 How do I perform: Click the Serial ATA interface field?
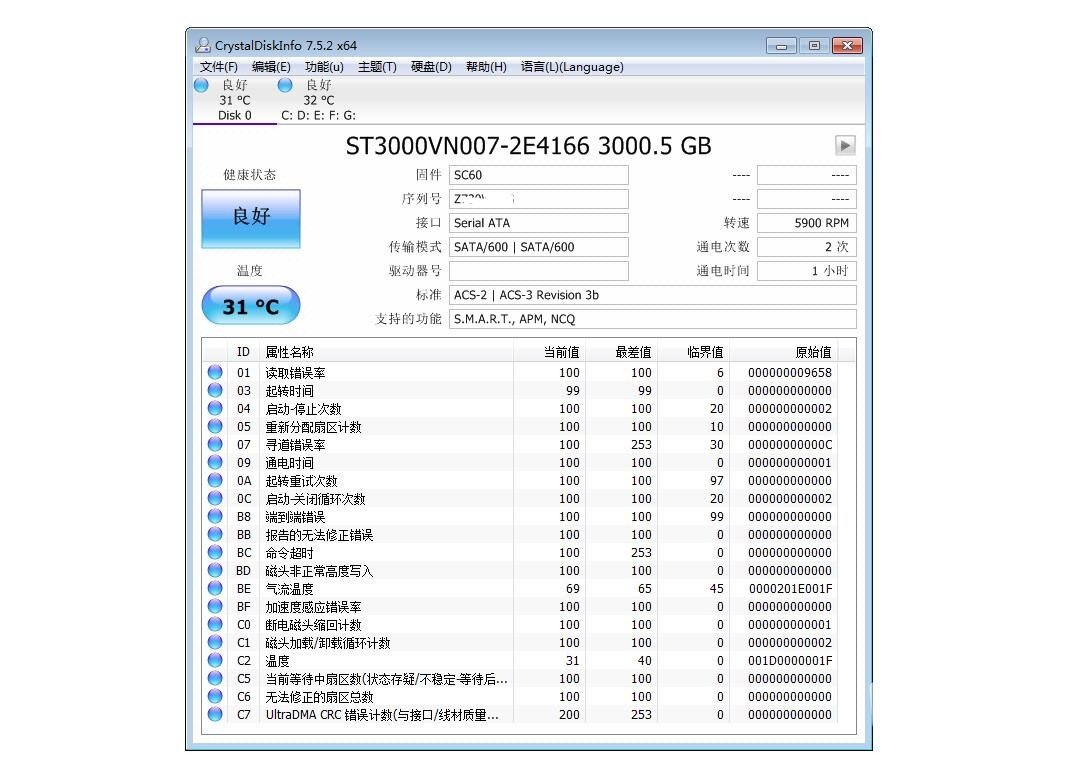click(x=539, y=223)
